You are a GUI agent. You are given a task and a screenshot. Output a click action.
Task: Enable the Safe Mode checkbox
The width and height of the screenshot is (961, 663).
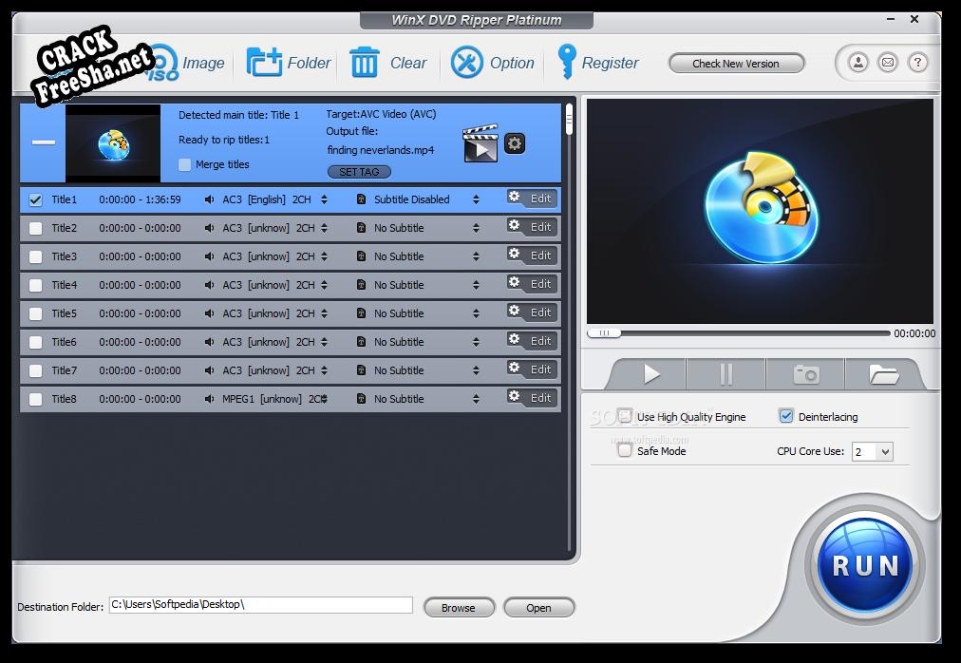pos(625,450)
